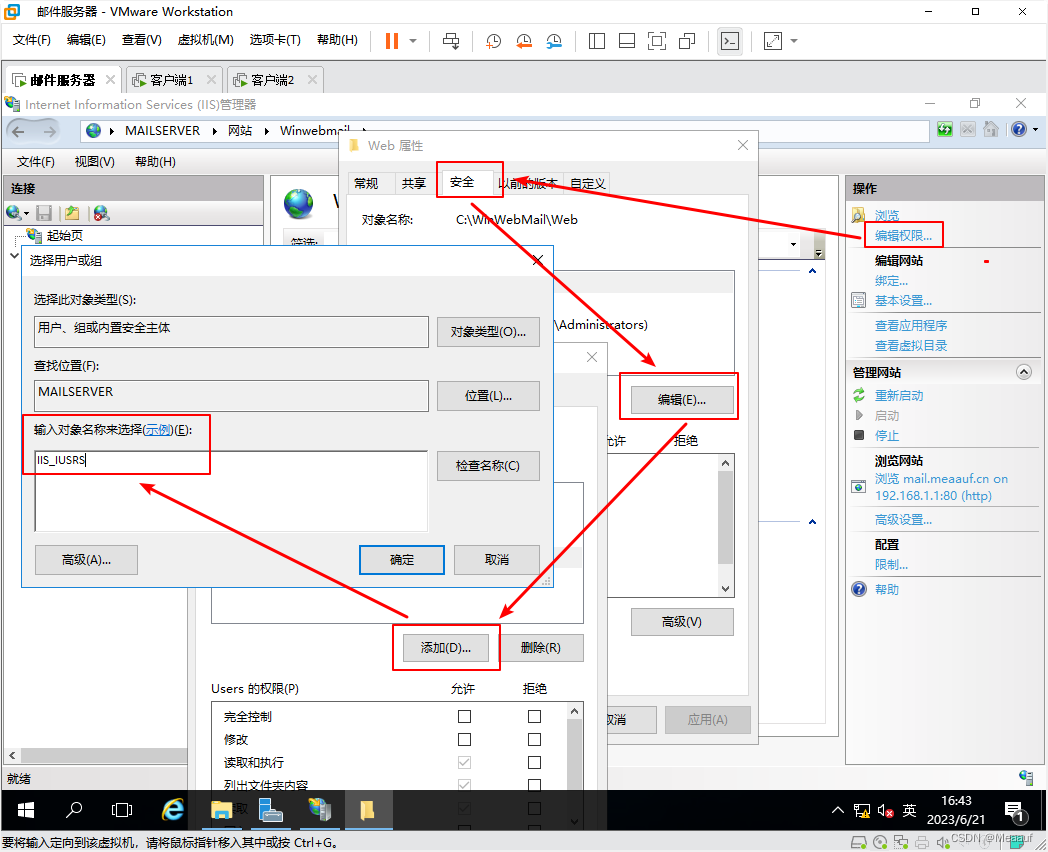Check 完全控制 拒绝 checkbox
Screen dimensions: 1048x852
click(x=534, y=716)
